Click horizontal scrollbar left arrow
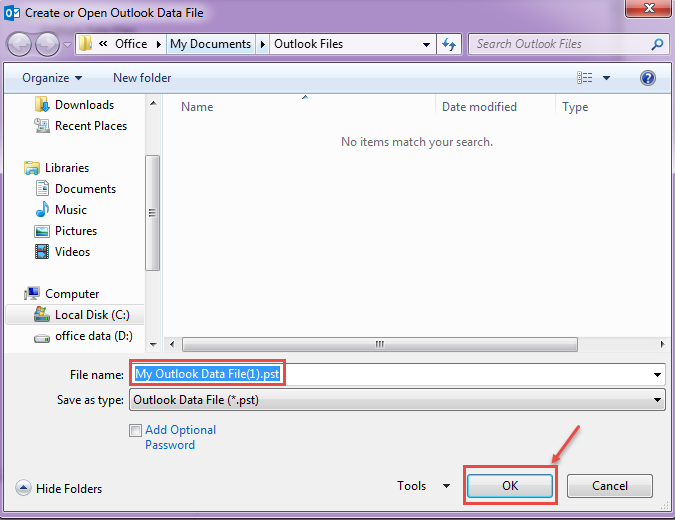The width and height of the screenshot is (675, 520). (172, 344)
